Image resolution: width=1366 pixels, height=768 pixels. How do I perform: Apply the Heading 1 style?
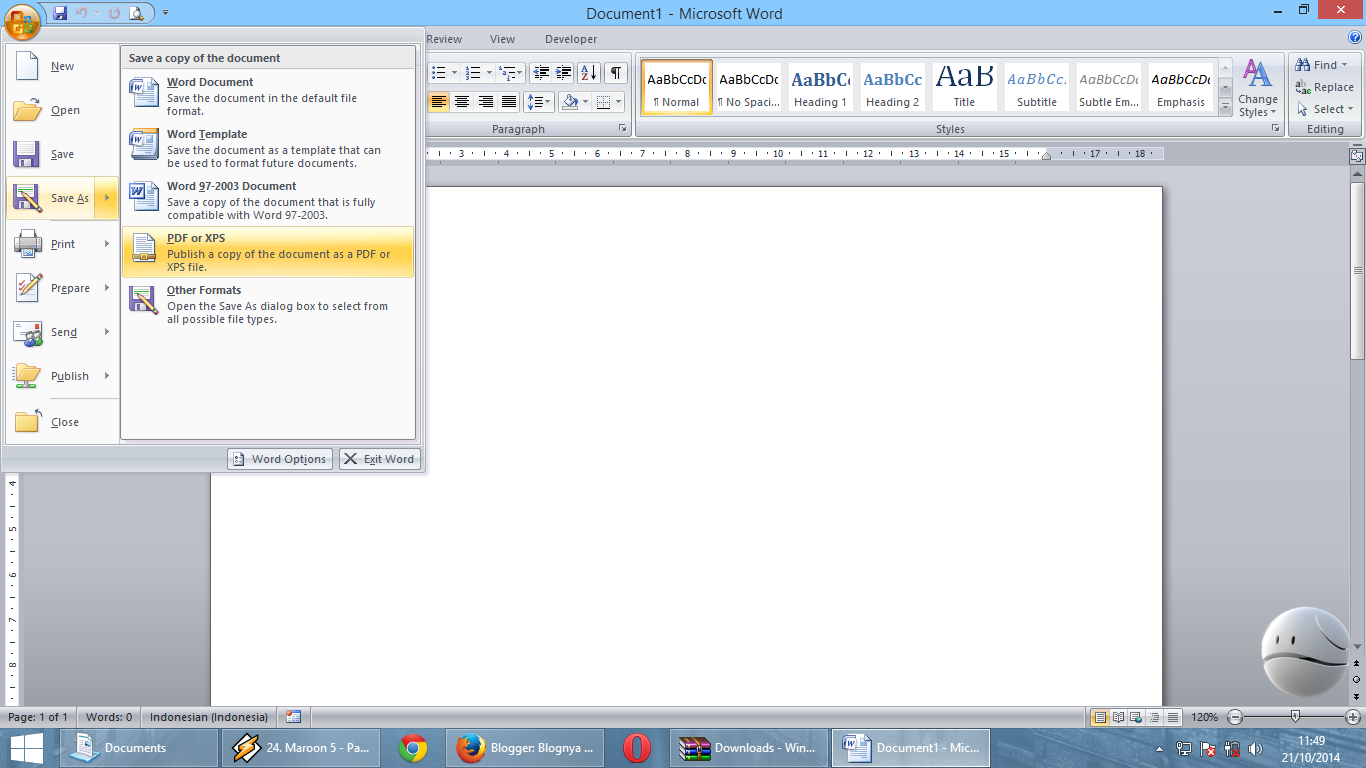pos(821,87)
